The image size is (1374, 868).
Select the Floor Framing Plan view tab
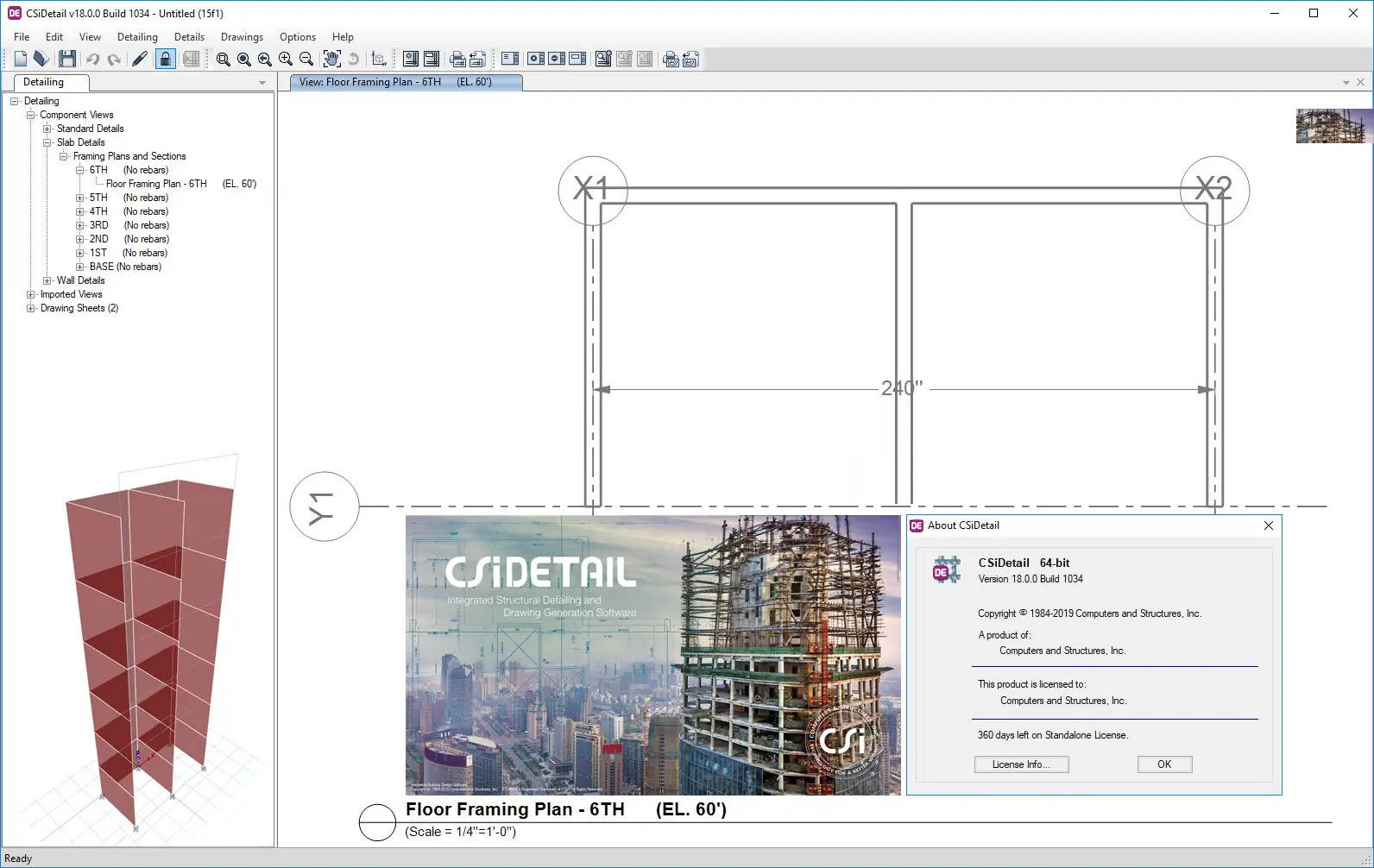(x=404, y=82)
